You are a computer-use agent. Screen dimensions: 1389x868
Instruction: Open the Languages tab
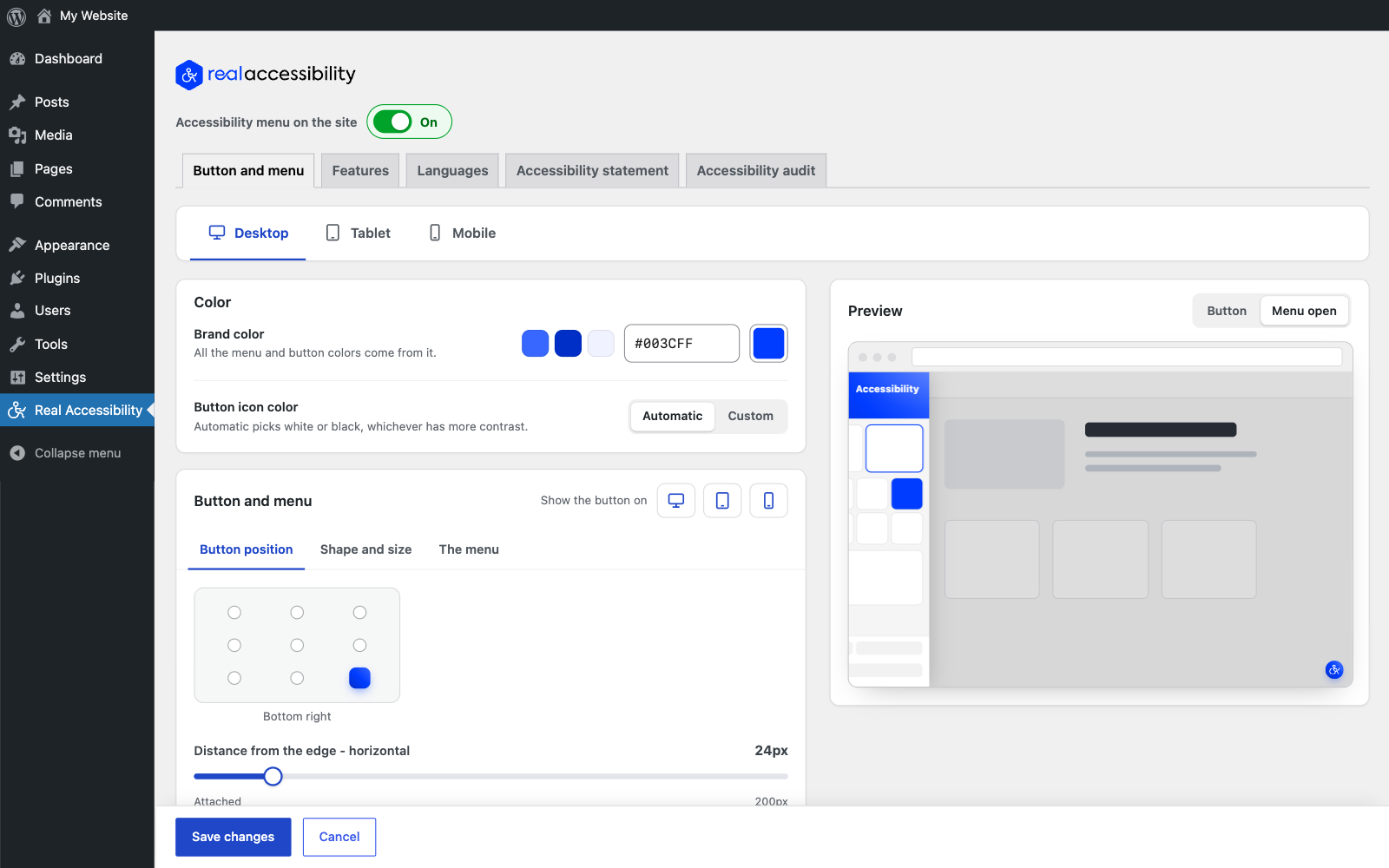[452, 171]
